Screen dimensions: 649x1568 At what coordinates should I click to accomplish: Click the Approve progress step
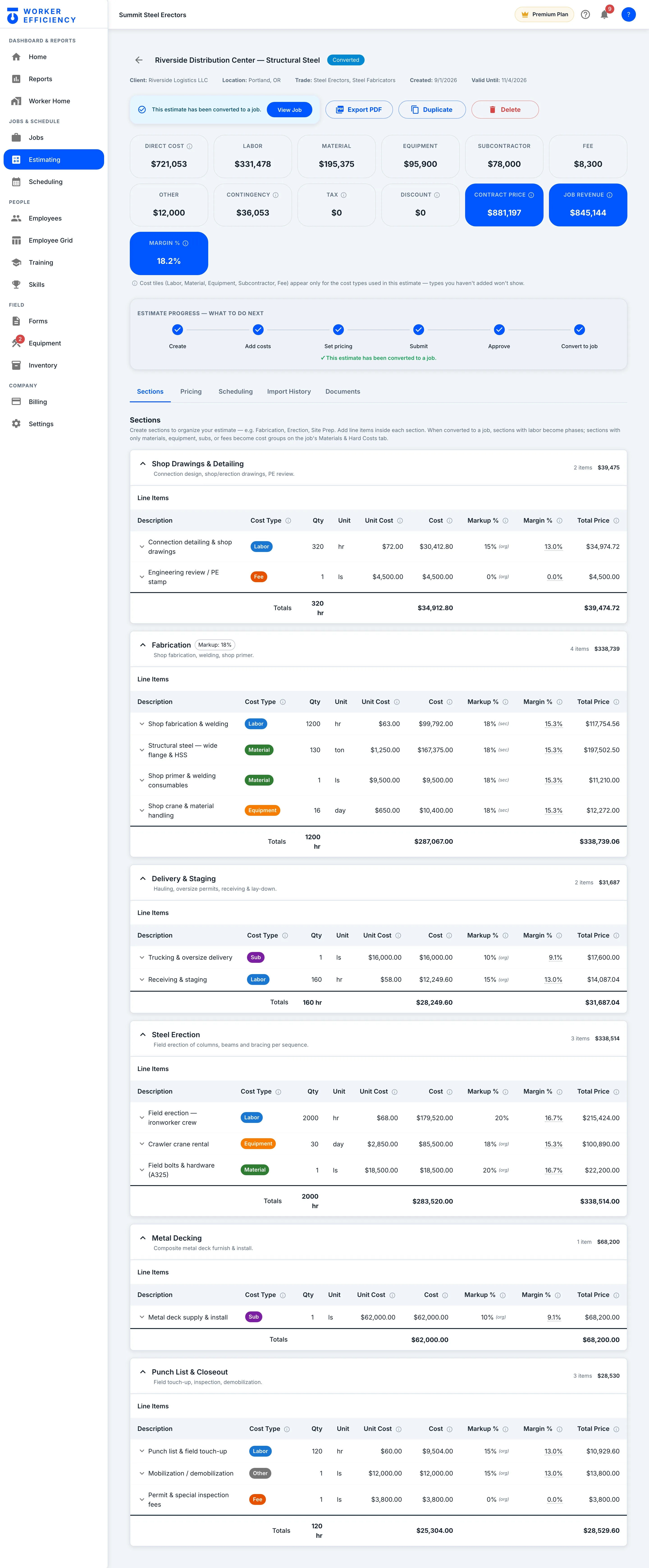pos(499,336)
